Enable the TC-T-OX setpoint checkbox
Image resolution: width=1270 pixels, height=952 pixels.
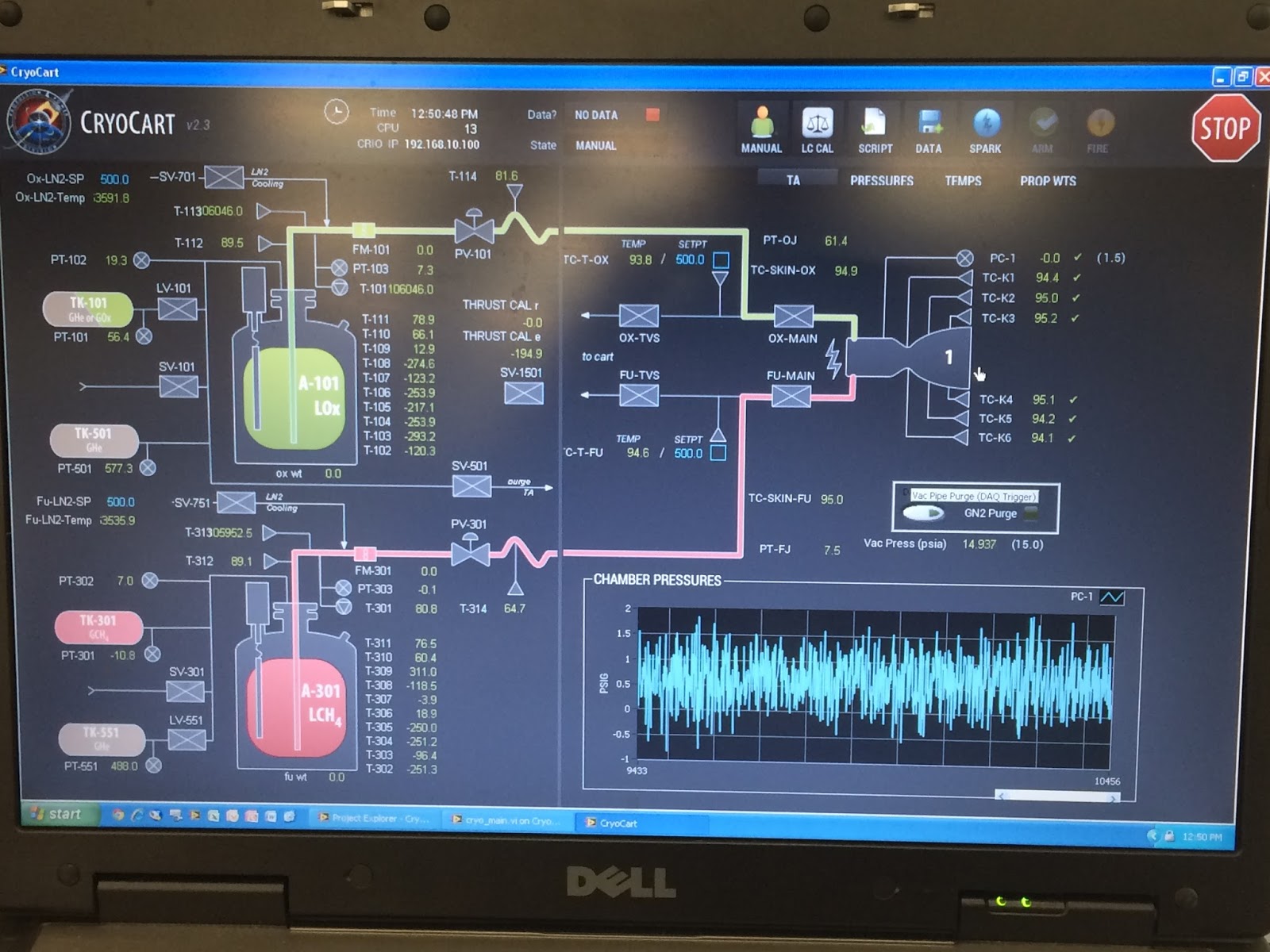(x=719, y=259)
